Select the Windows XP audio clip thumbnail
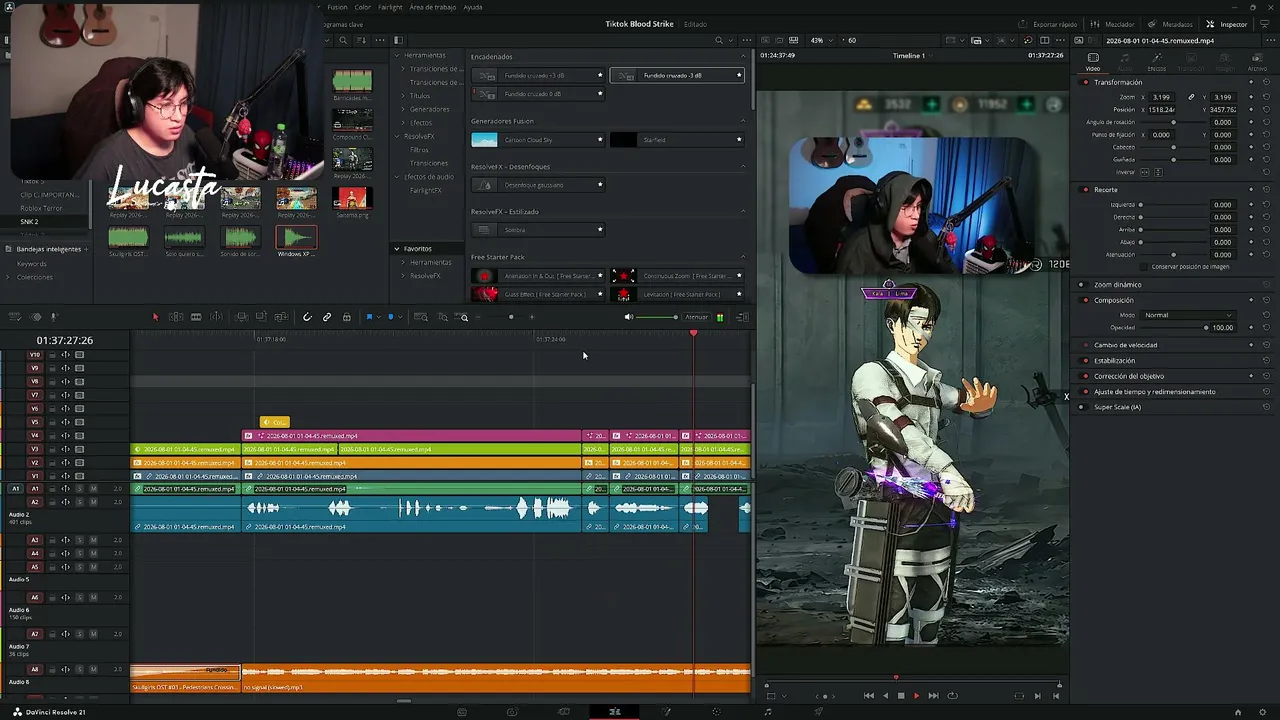Image resolution: width=1280 pixels, height=720 pixels. [x=296, y=237]
